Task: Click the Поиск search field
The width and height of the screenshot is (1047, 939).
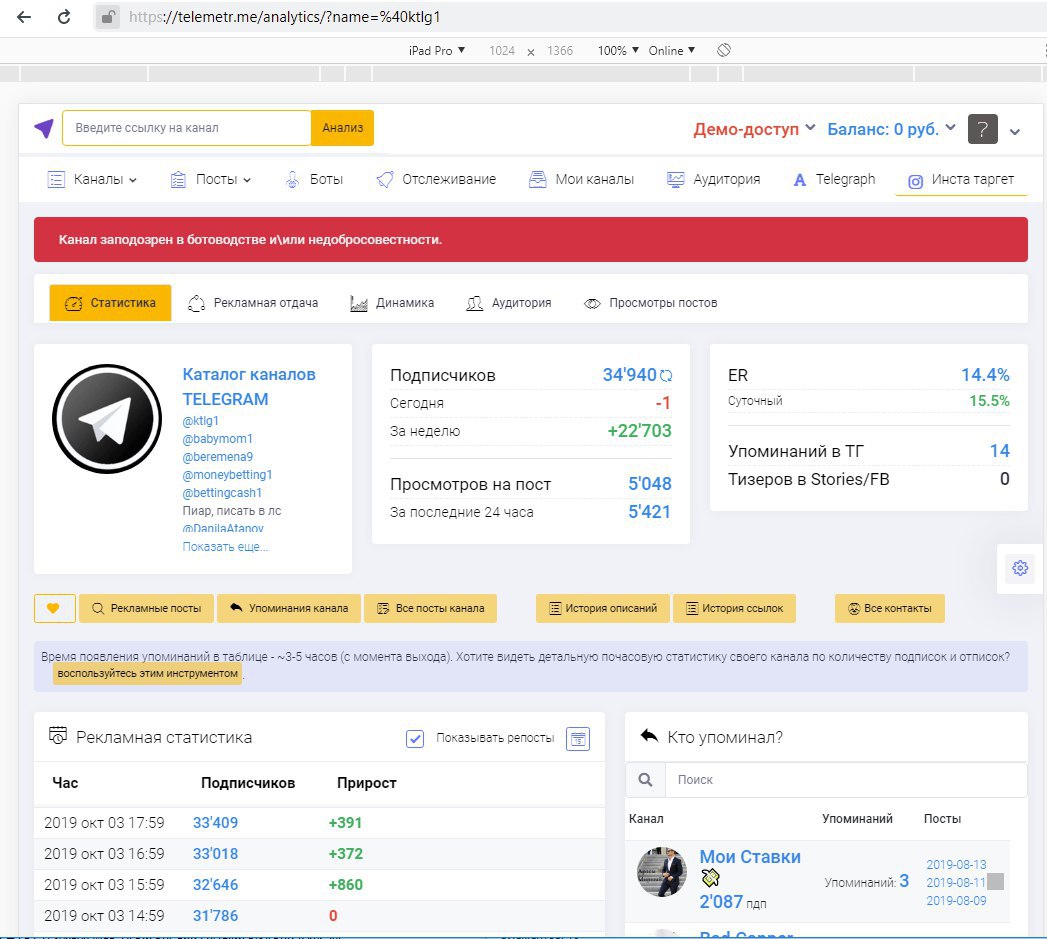Action: pyautogui.click(x=845, y=779)
